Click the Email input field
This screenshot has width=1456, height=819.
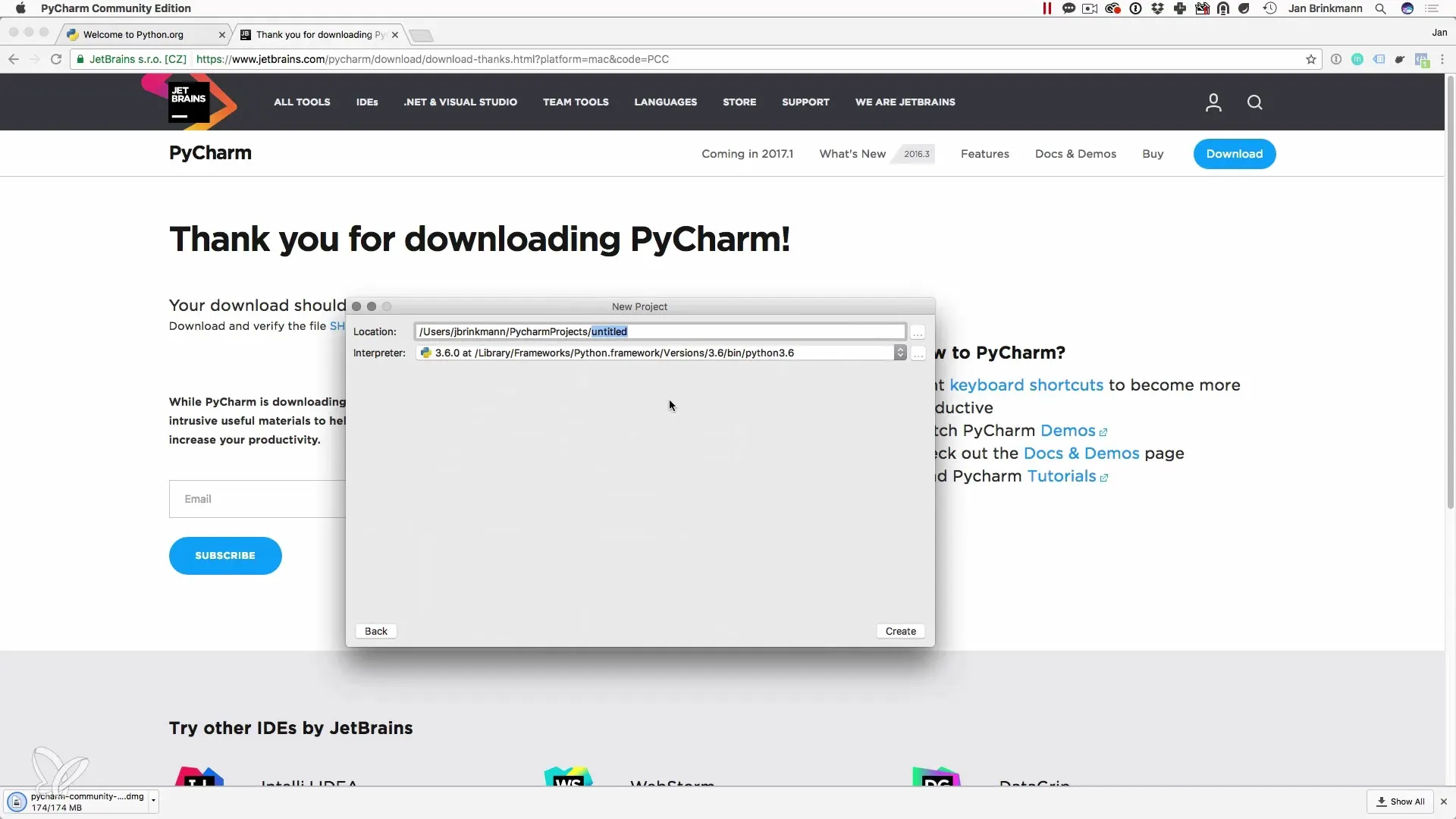click(258, 499)
